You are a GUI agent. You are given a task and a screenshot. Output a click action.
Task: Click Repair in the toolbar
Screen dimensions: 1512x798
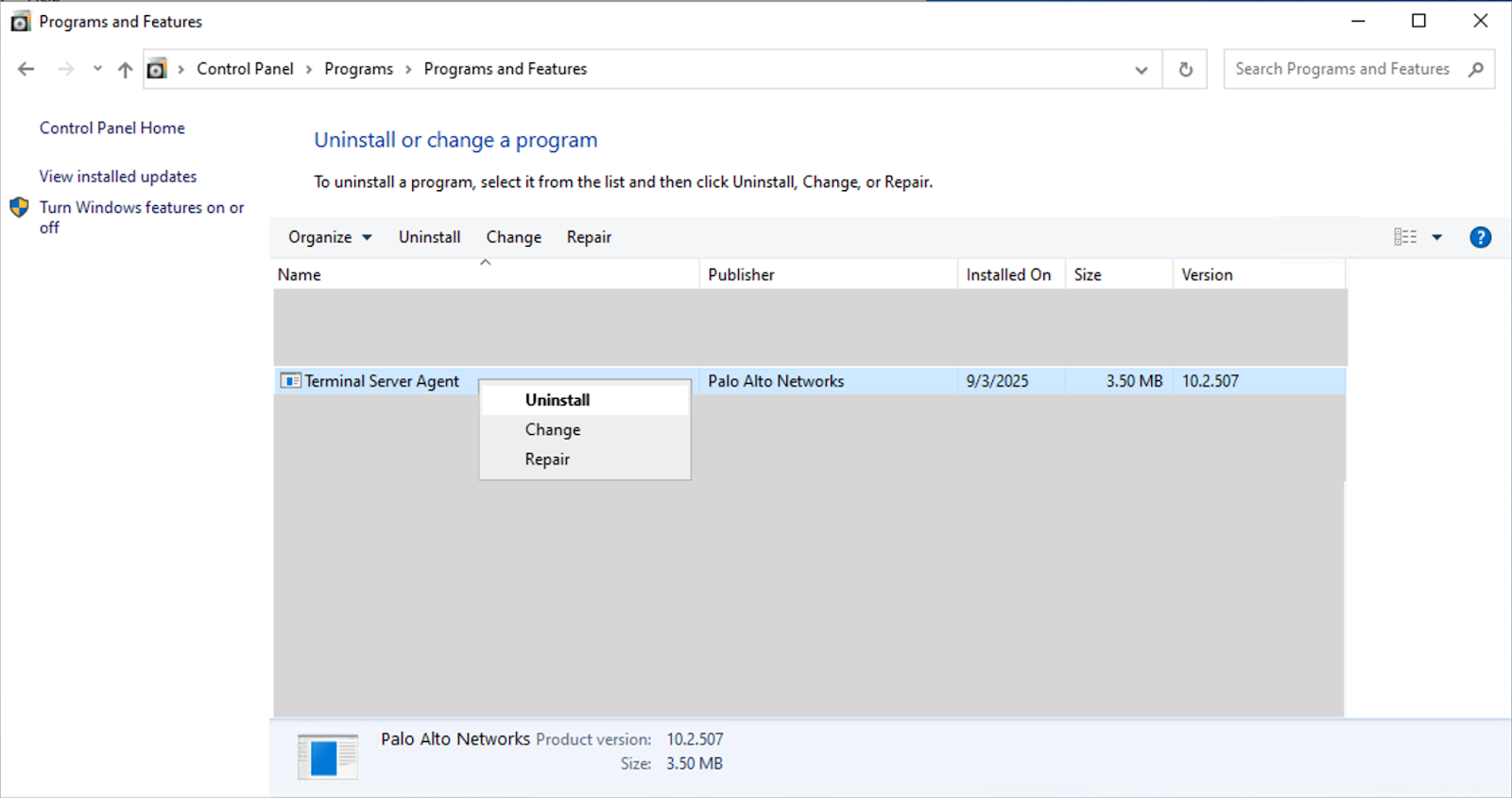[x=589, y=237]
